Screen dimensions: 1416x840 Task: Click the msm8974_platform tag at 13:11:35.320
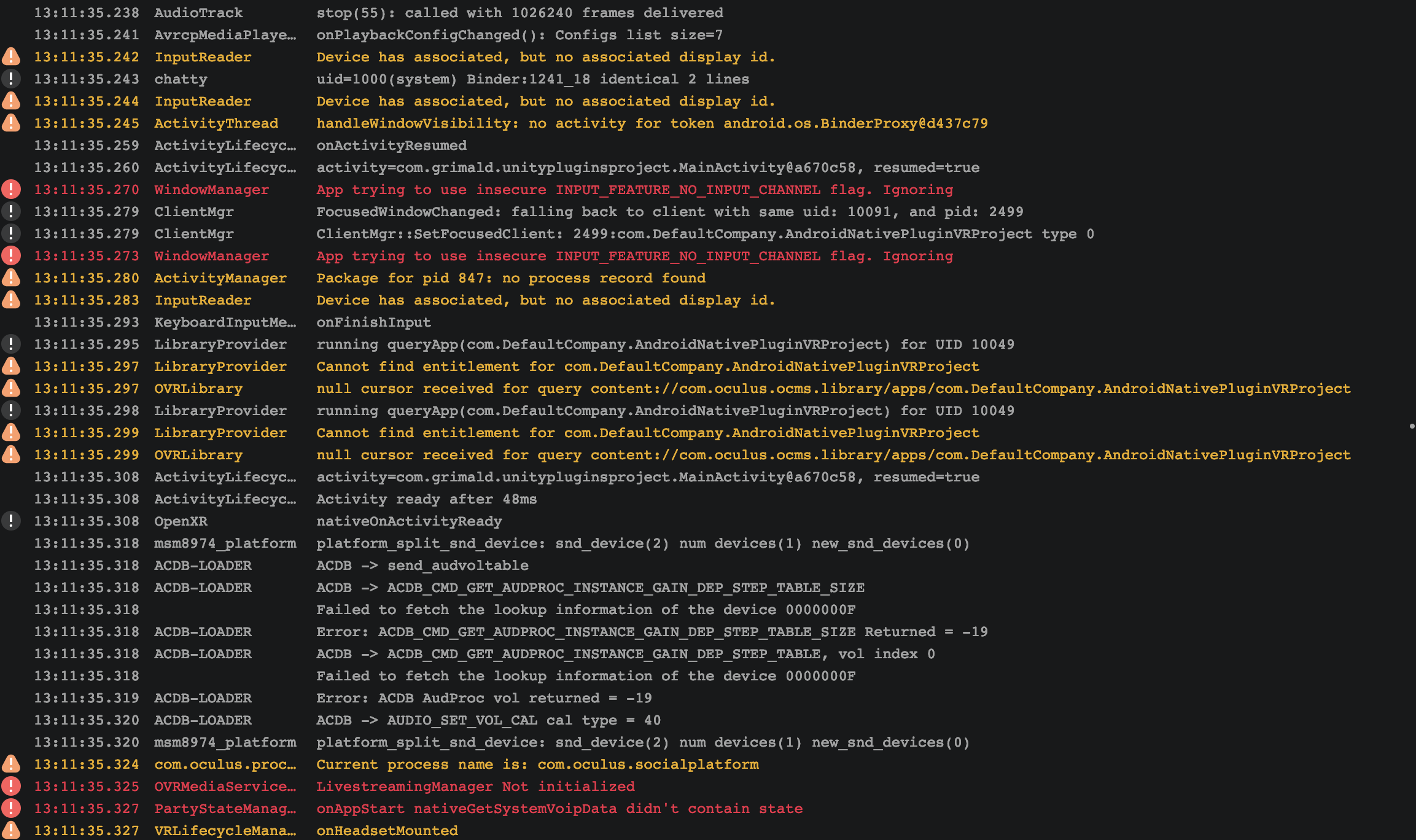pyautogui.click(x=225, y=742)
